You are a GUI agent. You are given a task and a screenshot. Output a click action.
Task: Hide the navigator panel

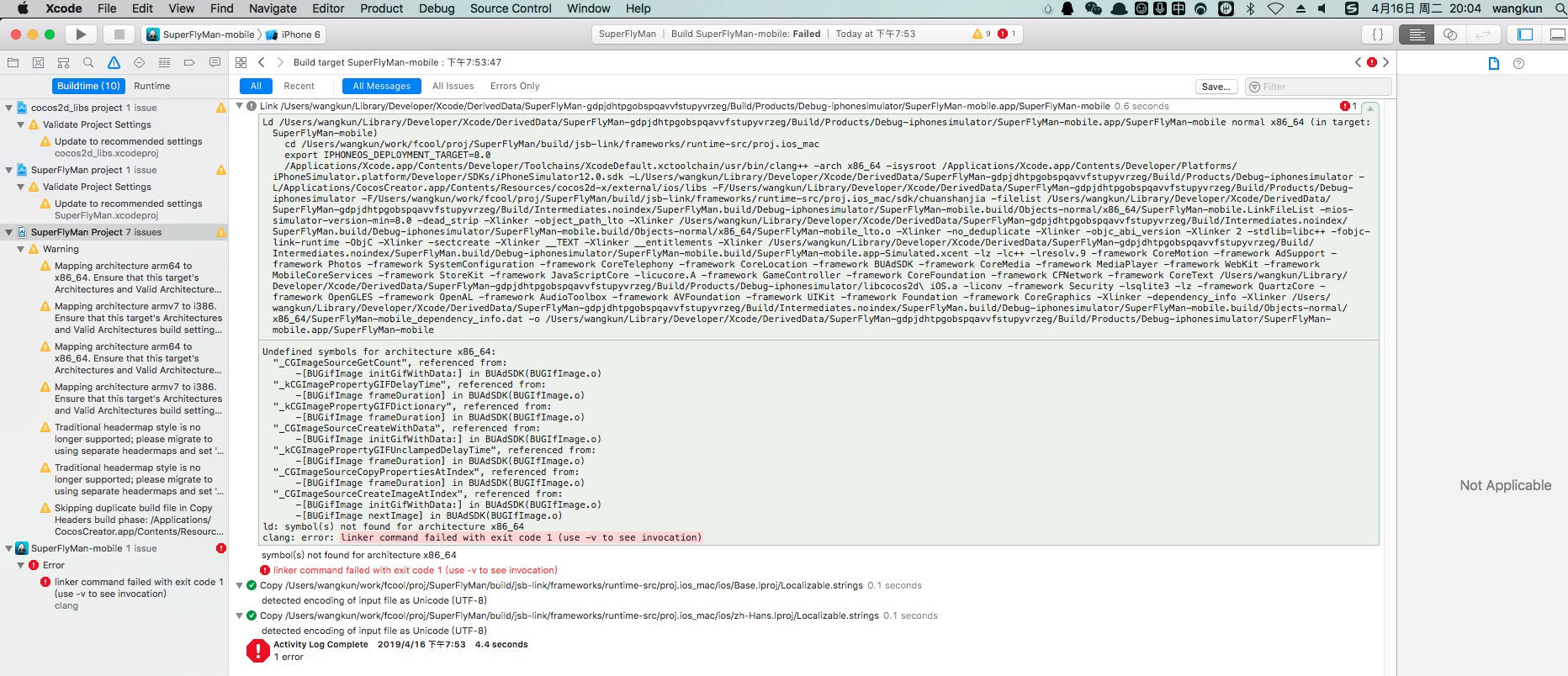1525,34
